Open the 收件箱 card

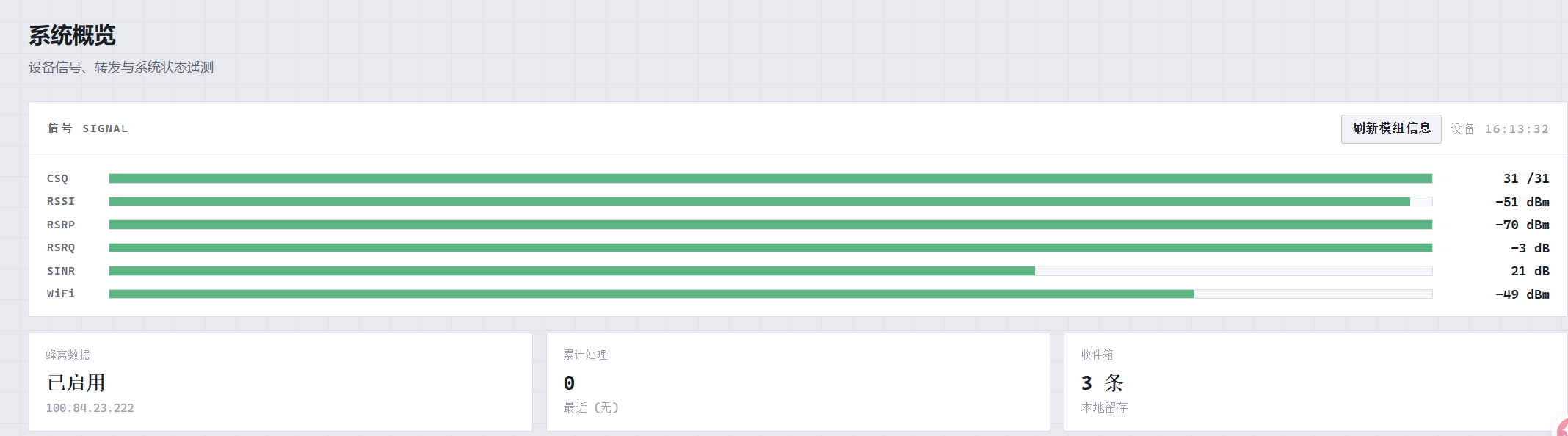1315,382
